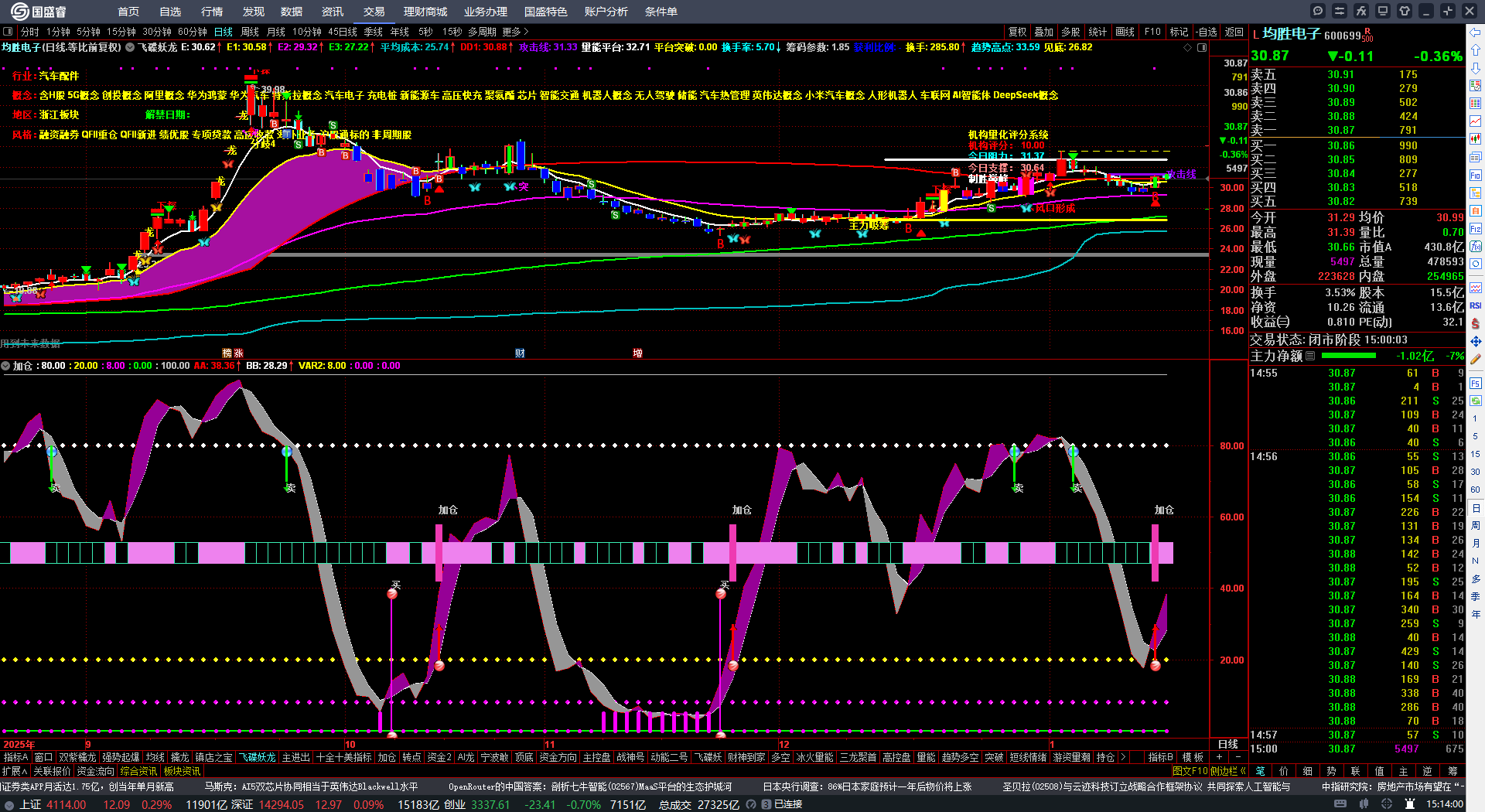The width and height of the screenshot is (1485, 812).
Task: Toggle the 标记 mark button
Action: (1179, 32)
